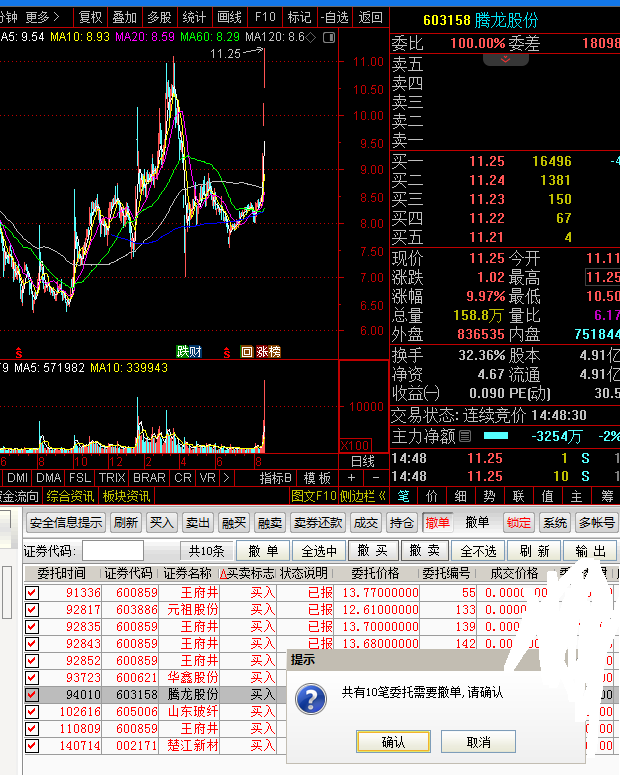Click 撤买 to cancel buy orders
Screen dimensions: 620x775
tap(372, 551)
